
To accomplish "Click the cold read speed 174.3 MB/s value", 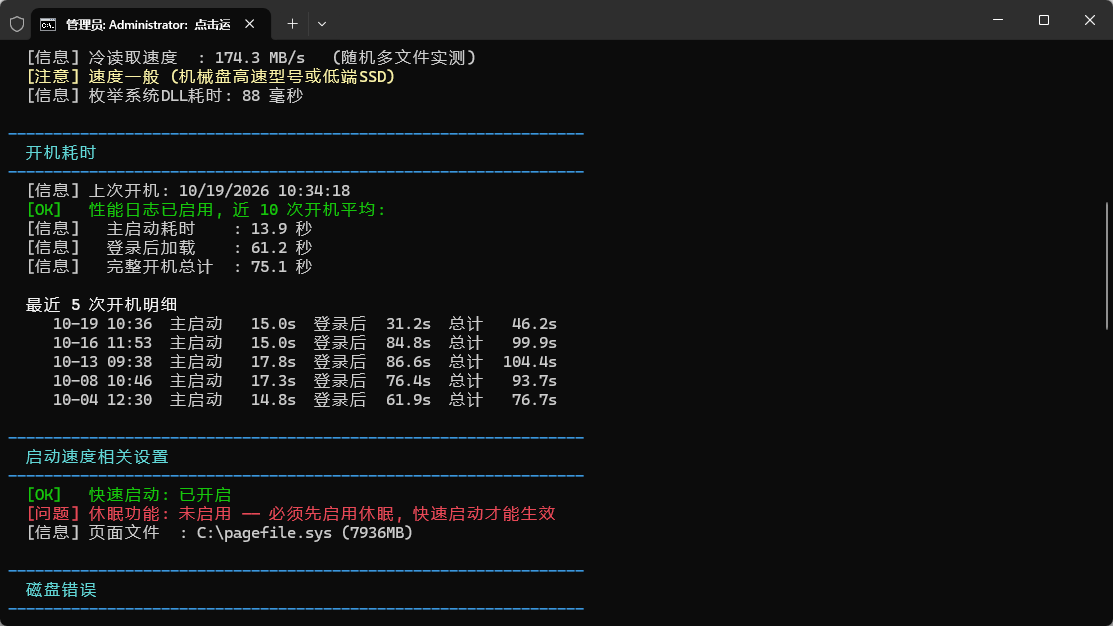I will tap(260, 57).
